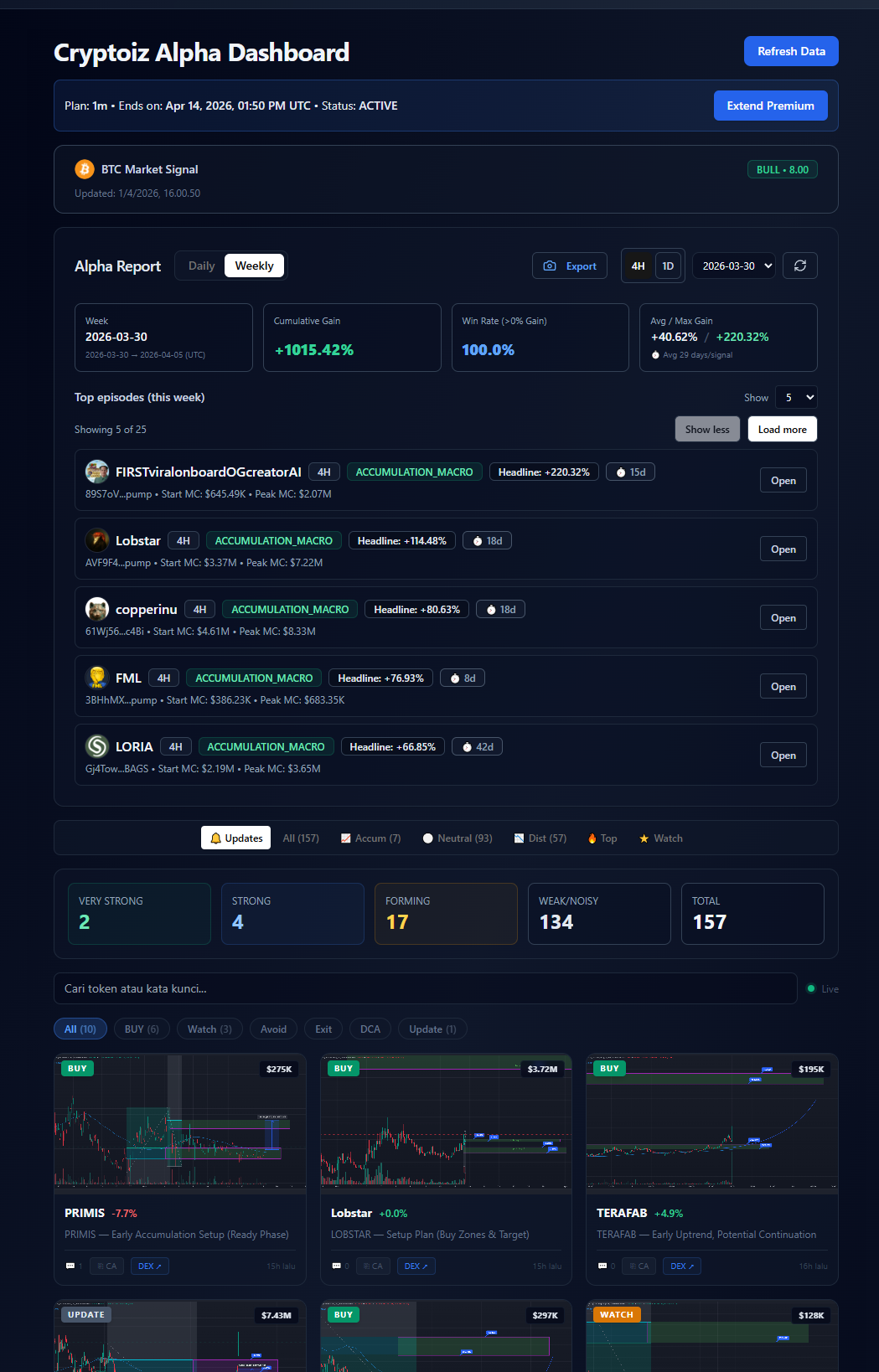Open the FML episode
This screenshot has height=1372, width=879.
click(x=783, y=686)
